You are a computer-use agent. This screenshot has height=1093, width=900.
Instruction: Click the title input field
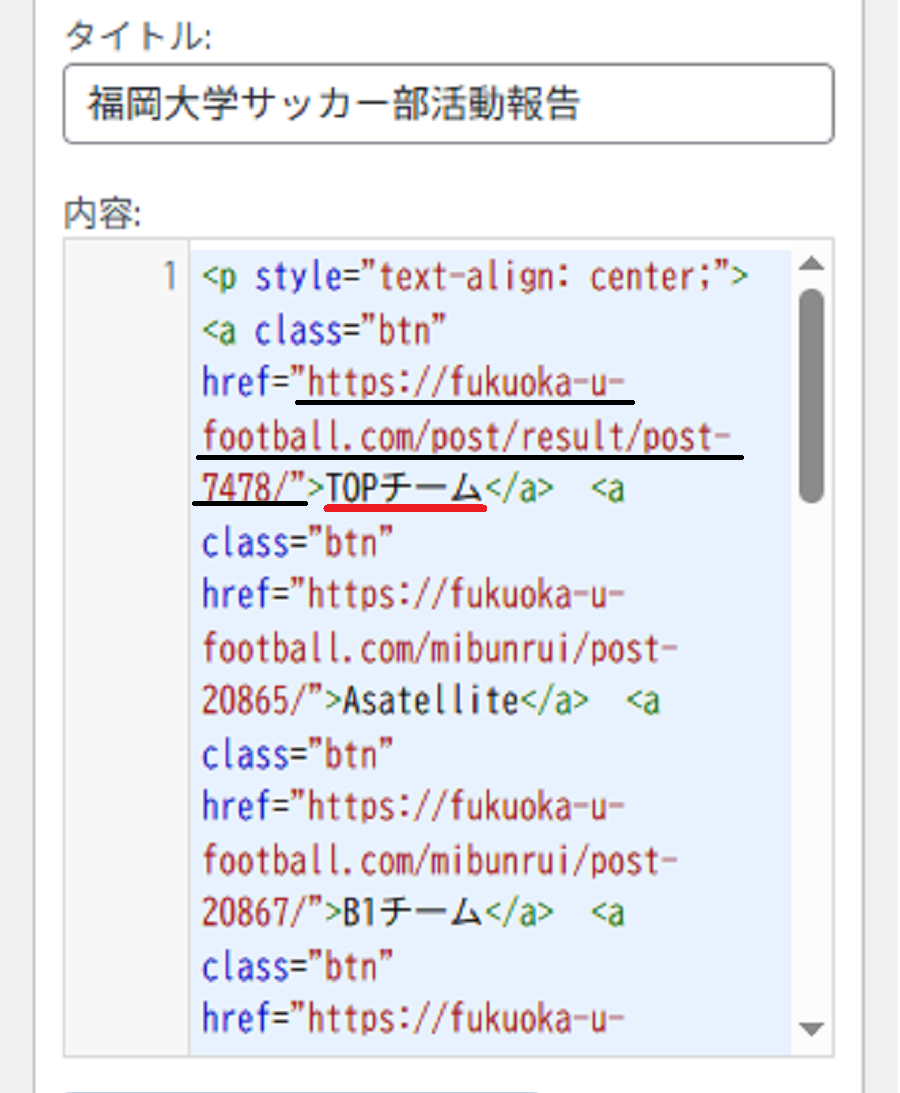[448, 104]
